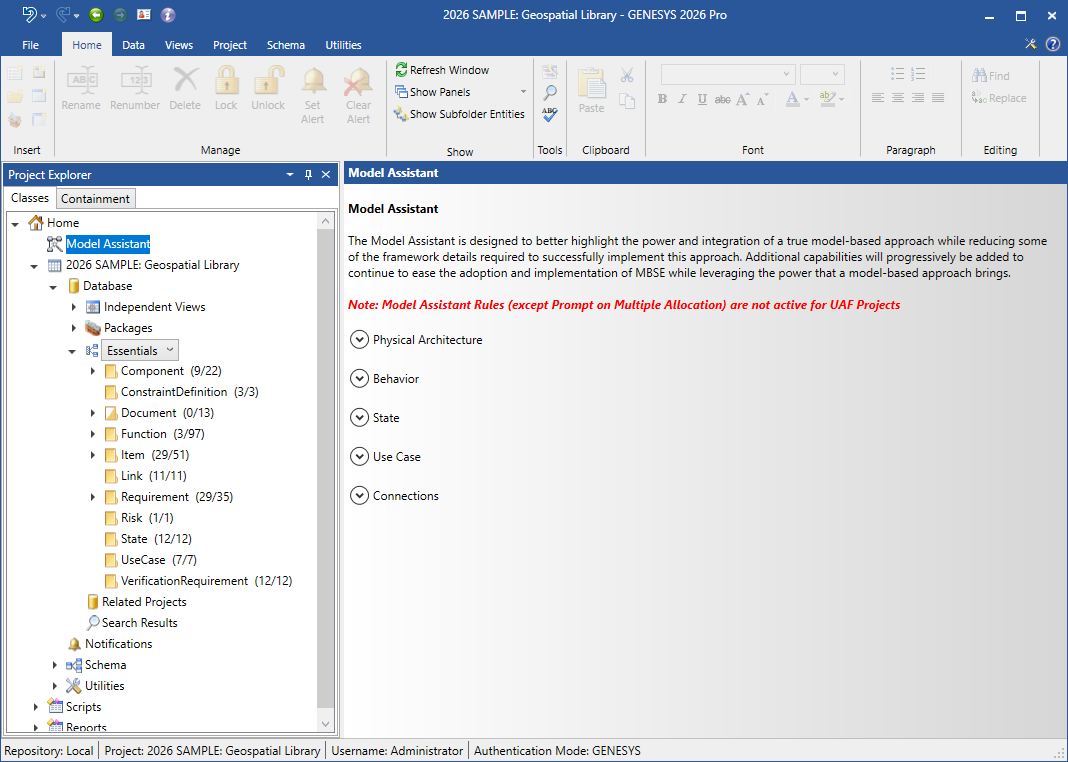The image size is (1068, 762).
Task: Open the Schema ribbon tab
Action: tap(286, 45)
